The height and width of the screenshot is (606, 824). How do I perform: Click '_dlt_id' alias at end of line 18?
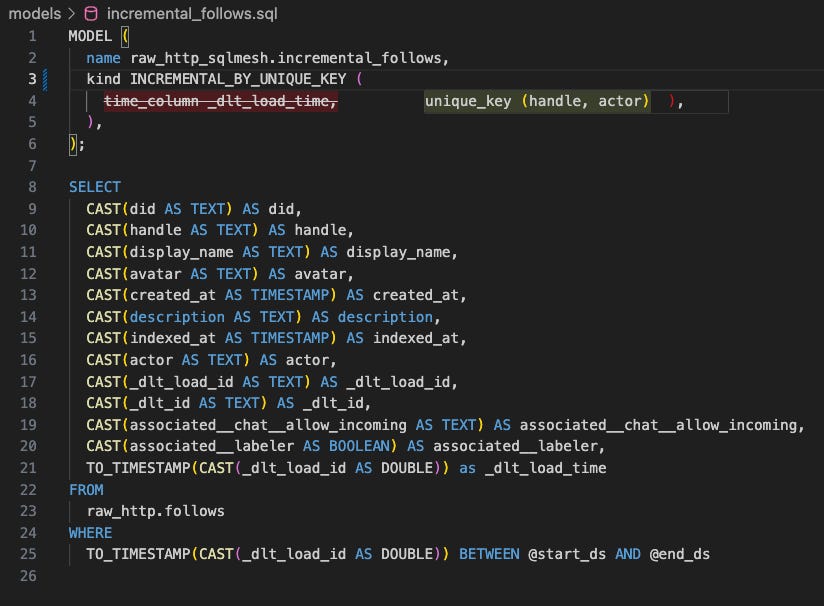point(333,403)
